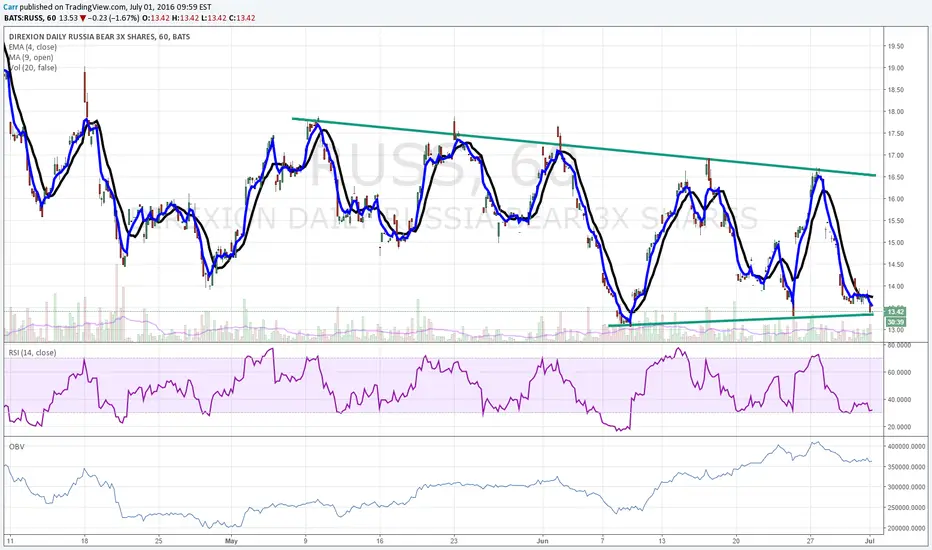Click price axis label 17.50
Viewport: 932px width, 550px height.
coord(895,134)
